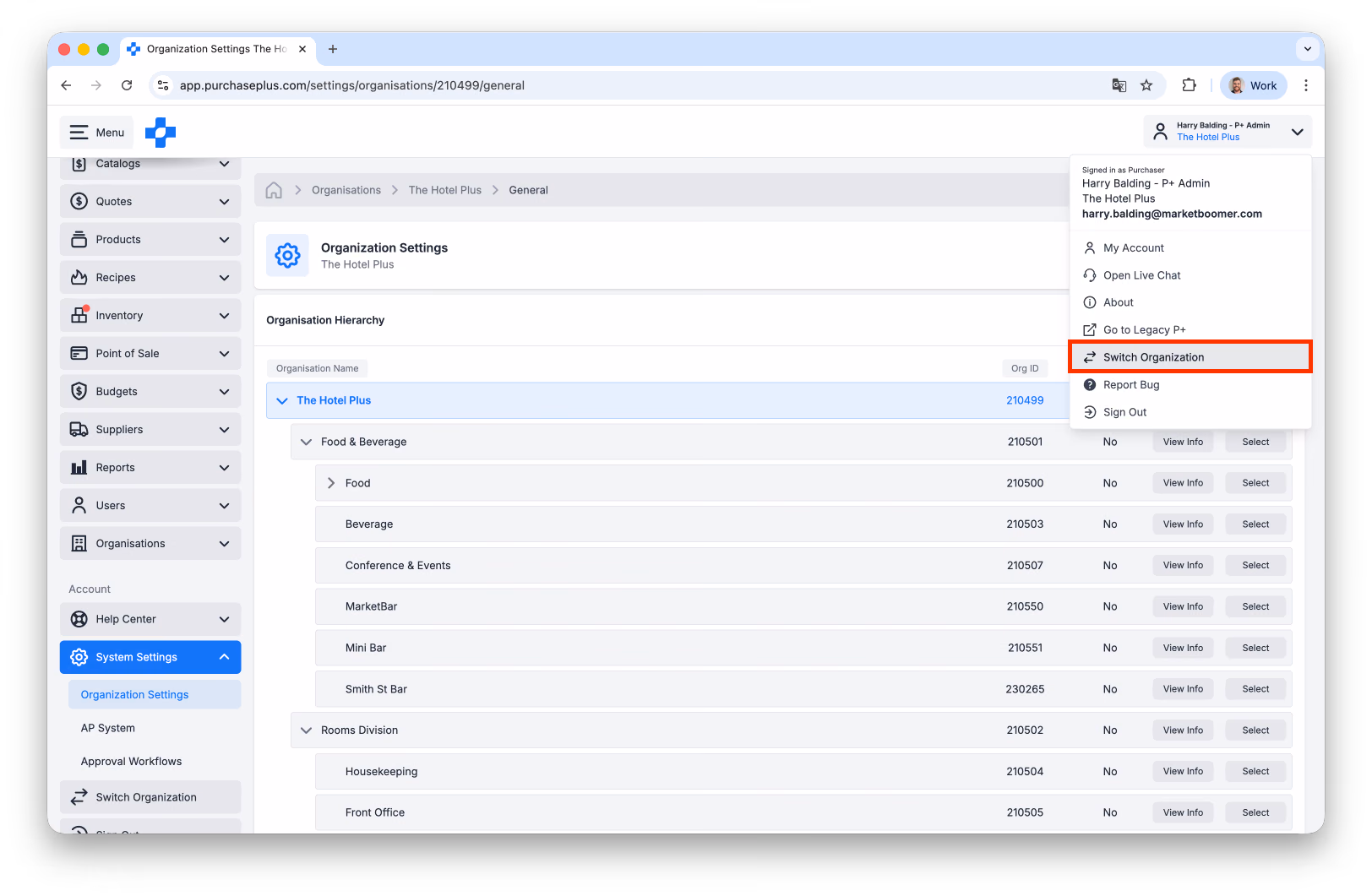Click the Organisations building icon

[x=79, y=544]
